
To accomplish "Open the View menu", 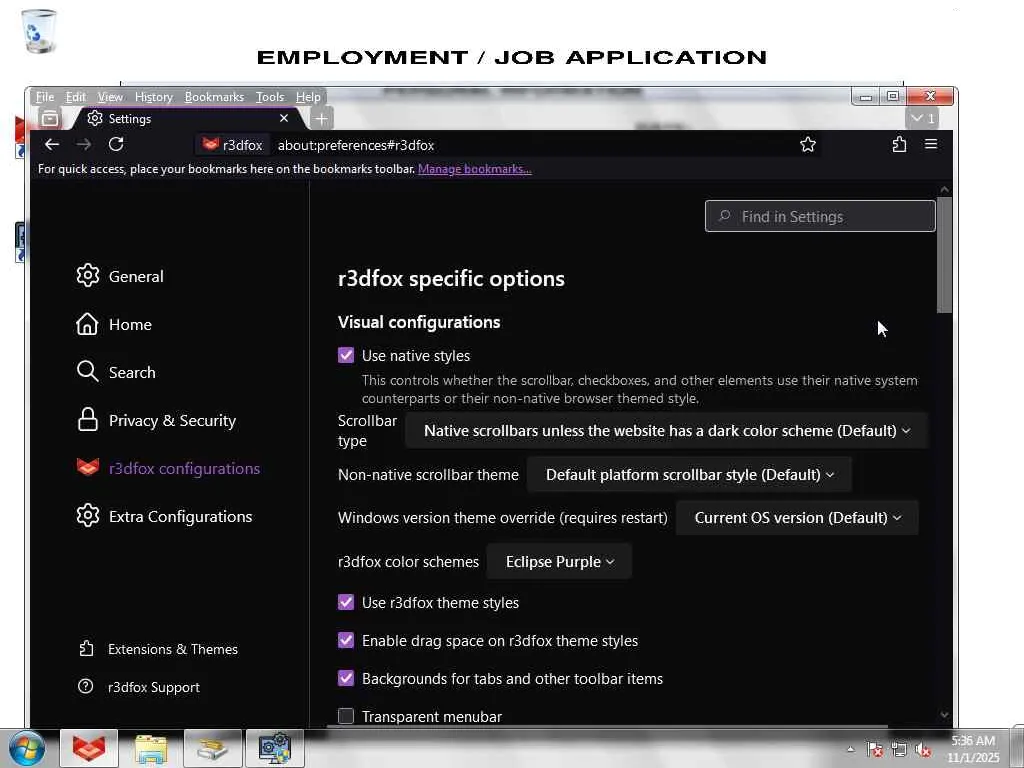I will tap(110, 97).
